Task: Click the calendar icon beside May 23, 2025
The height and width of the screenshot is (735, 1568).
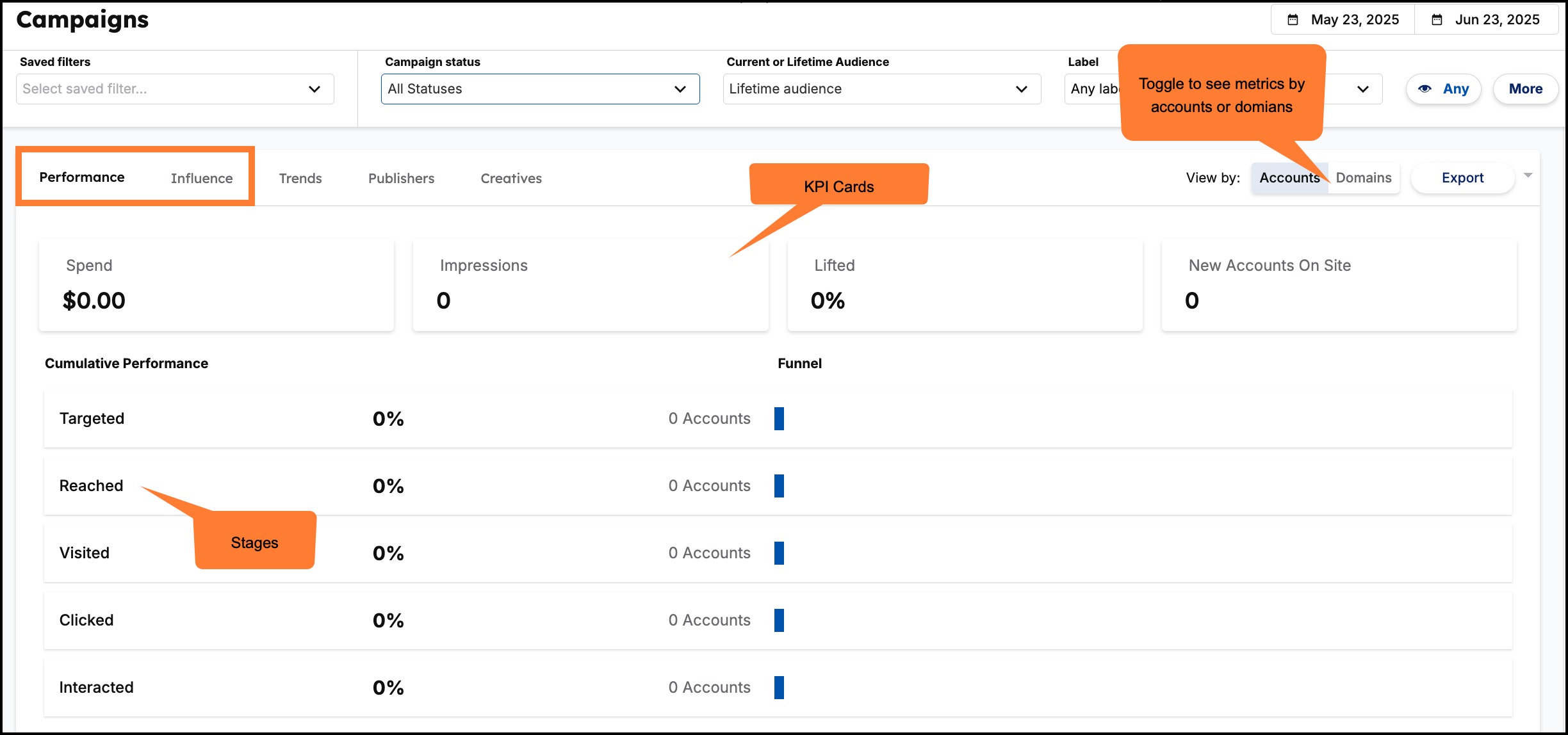Action: (x=1293, y=20)
